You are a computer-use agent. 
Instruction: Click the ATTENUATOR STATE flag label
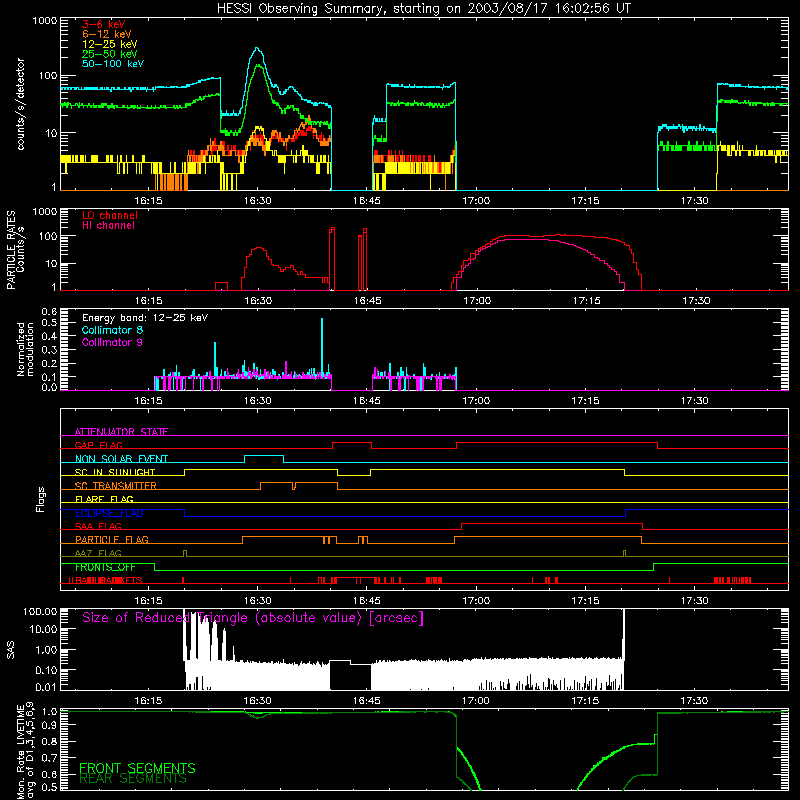click(121, 432)
